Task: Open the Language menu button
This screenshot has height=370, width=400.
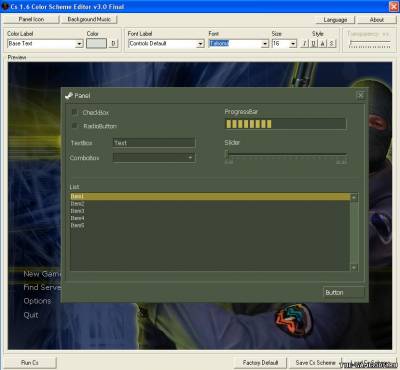Action: click(x=335, y=20)
